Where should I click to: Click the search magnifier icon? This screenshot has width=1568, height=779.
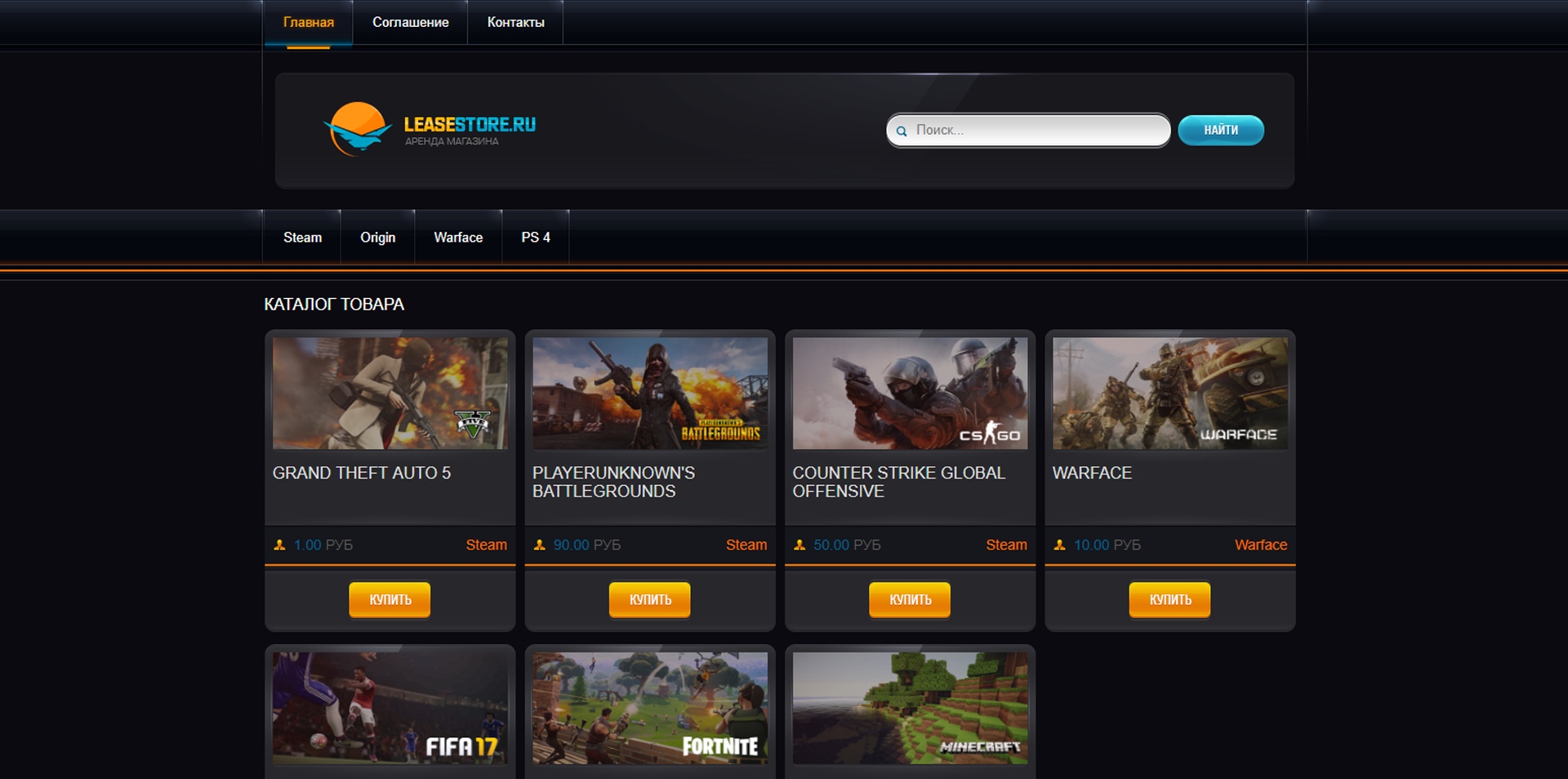tap(902, 131)
